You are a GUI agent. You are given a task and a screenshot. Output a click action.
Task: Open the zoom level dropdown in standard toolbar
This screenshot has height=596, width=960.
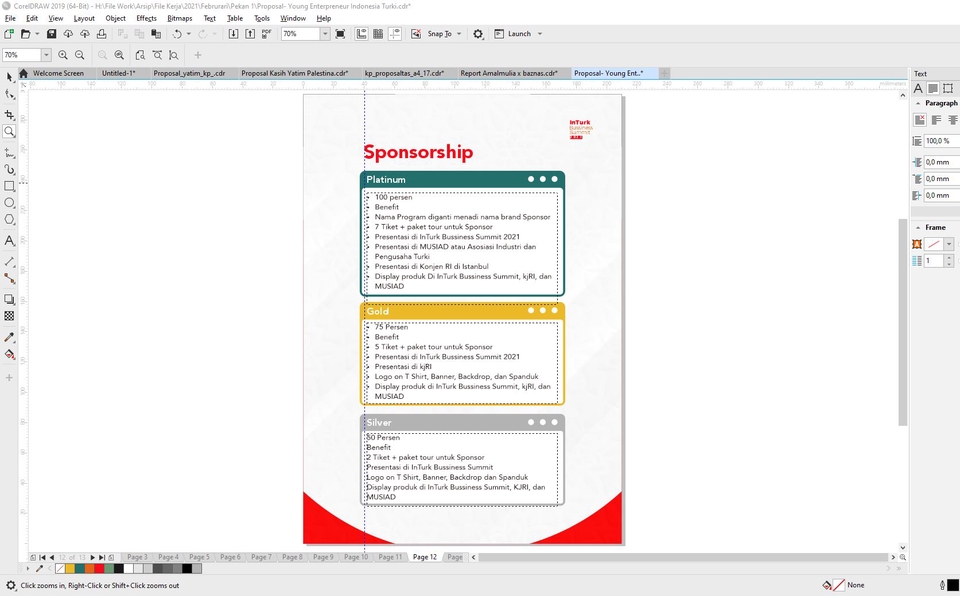pyautogui.click(x=325, y=34)
